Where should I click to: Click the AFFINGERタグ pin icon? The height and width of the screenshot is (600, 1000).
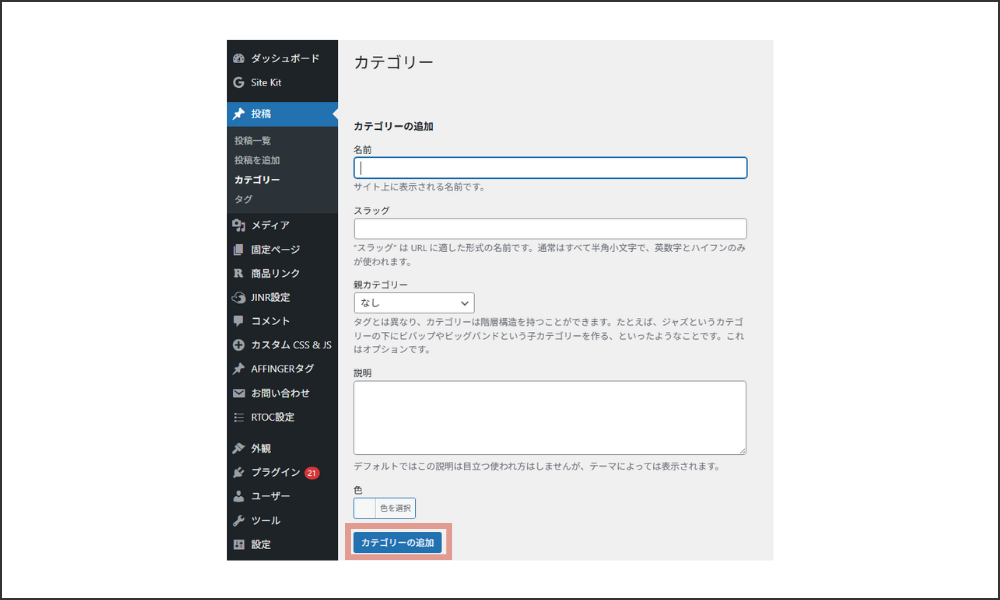click(x=239, y=369)
